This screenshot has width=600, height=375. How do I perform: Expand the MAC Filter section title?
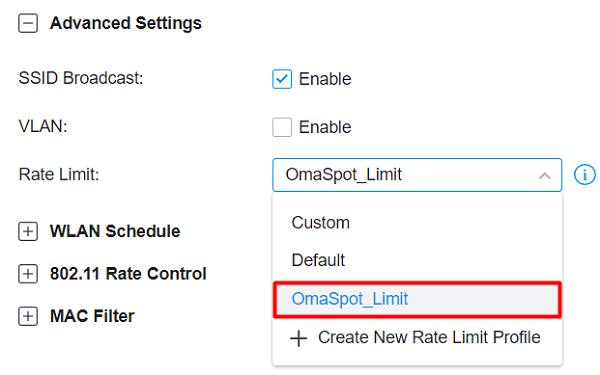click(92, 316)
